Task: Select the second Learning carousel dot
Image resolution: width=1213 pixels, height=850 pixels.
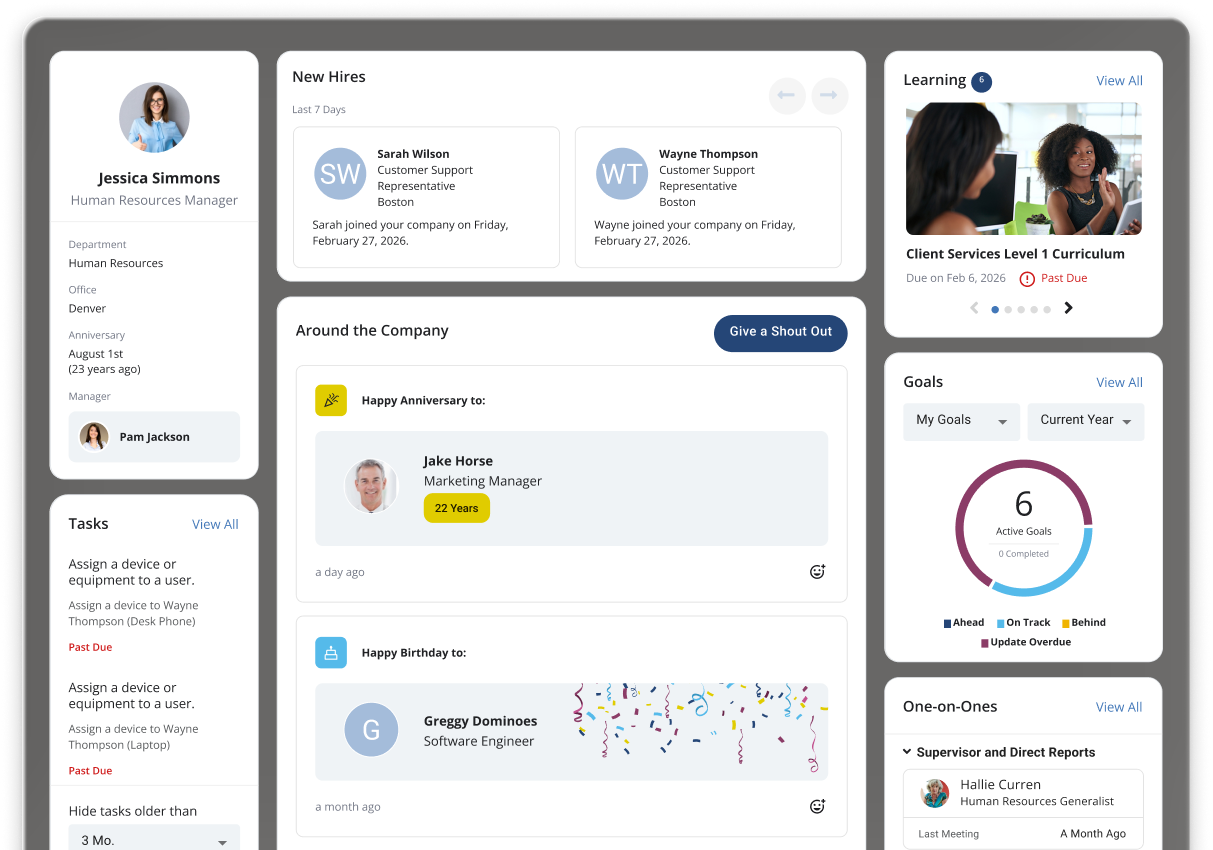Action: [1008, 310]
